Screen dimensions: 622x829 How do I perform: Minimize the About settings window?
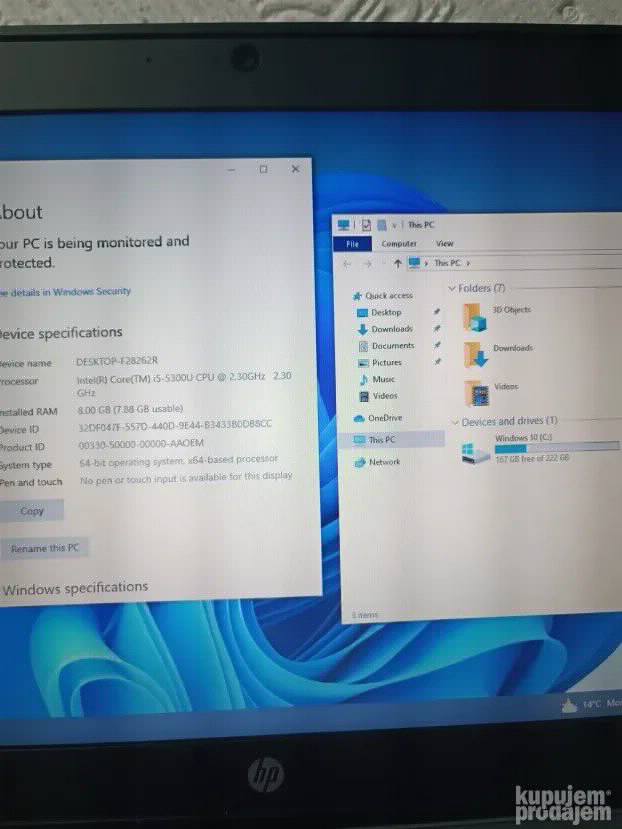point(231,170)
